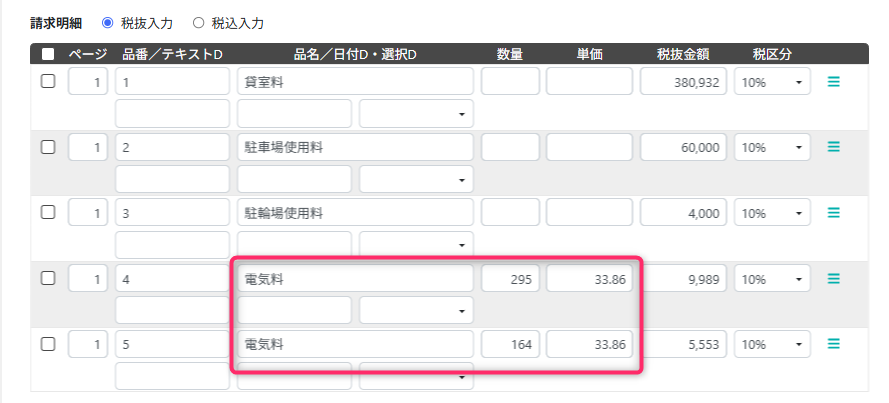This screenshot has height=403, width=889.
Task: Expand the 選択D dropdown below first 電気料 row
Action: pyautogui.click(x=416, y=311)
